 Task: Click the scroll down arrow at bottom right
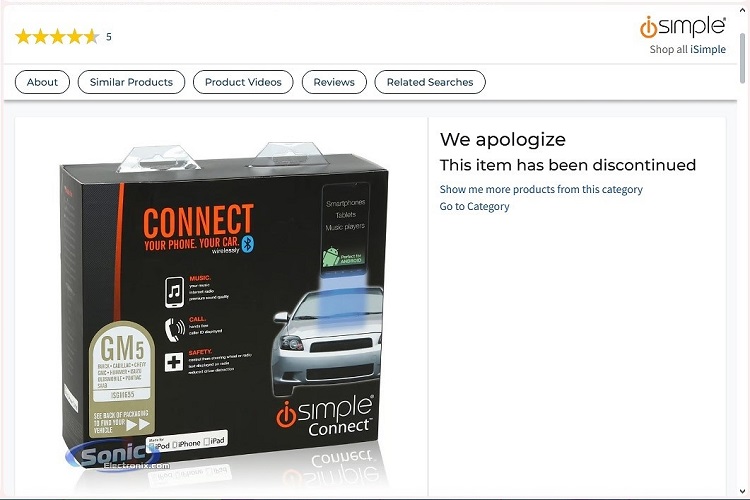(x=742, y=491)
